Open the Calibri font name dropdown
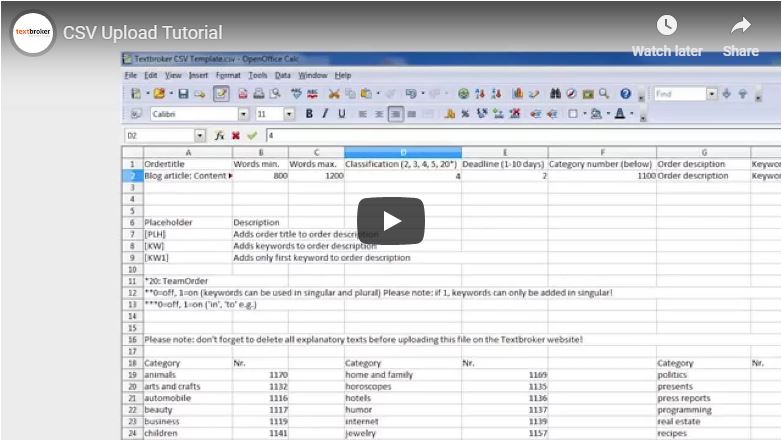This screenshot has width=782, height=440. (243, 114)
